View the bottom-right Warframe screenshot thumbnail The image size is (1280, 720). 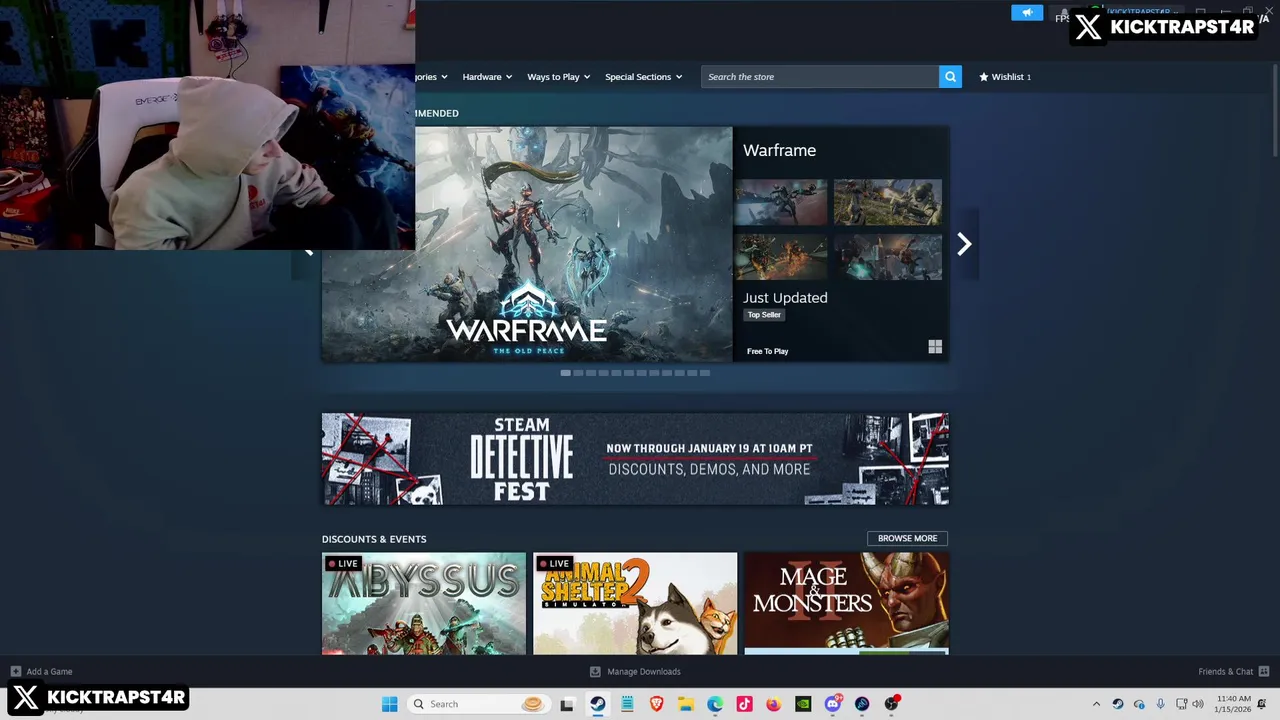point(888,257)
